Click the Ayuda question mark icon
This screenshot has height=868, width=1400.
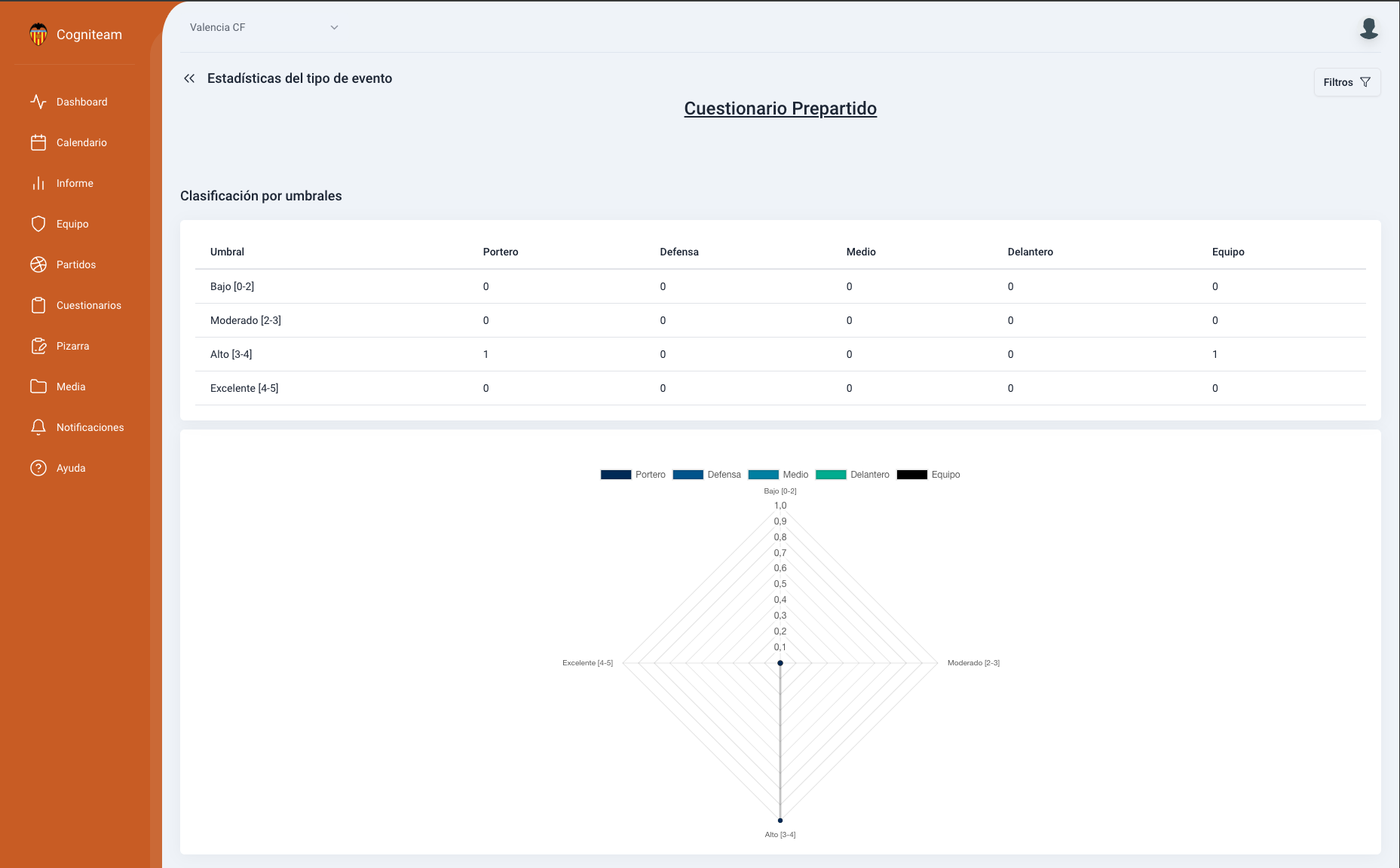(38, 468)
